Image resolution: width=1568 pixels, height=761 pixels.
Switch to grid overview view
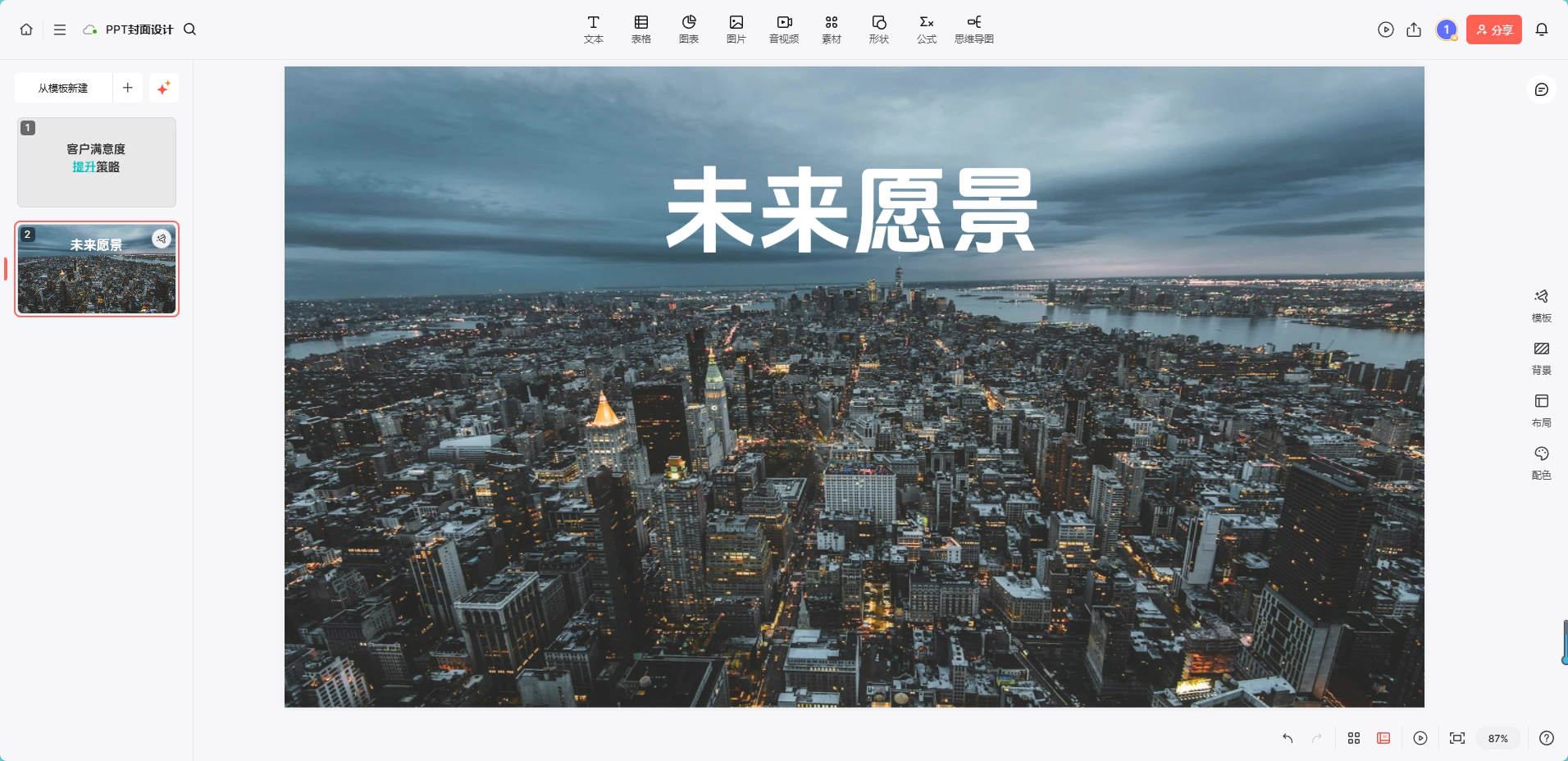(x=1354, y=738)
